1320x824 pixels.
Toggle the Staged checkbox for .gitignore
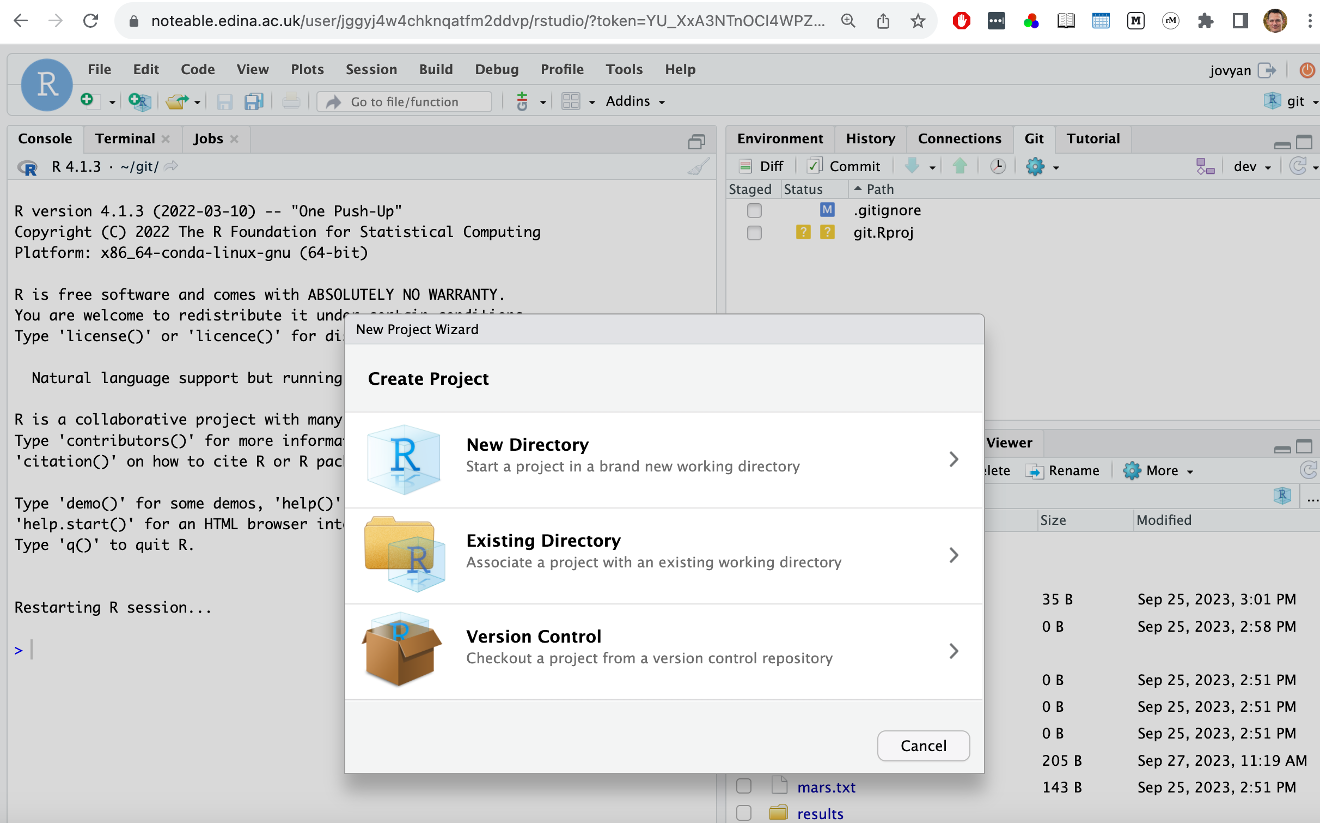754,210
